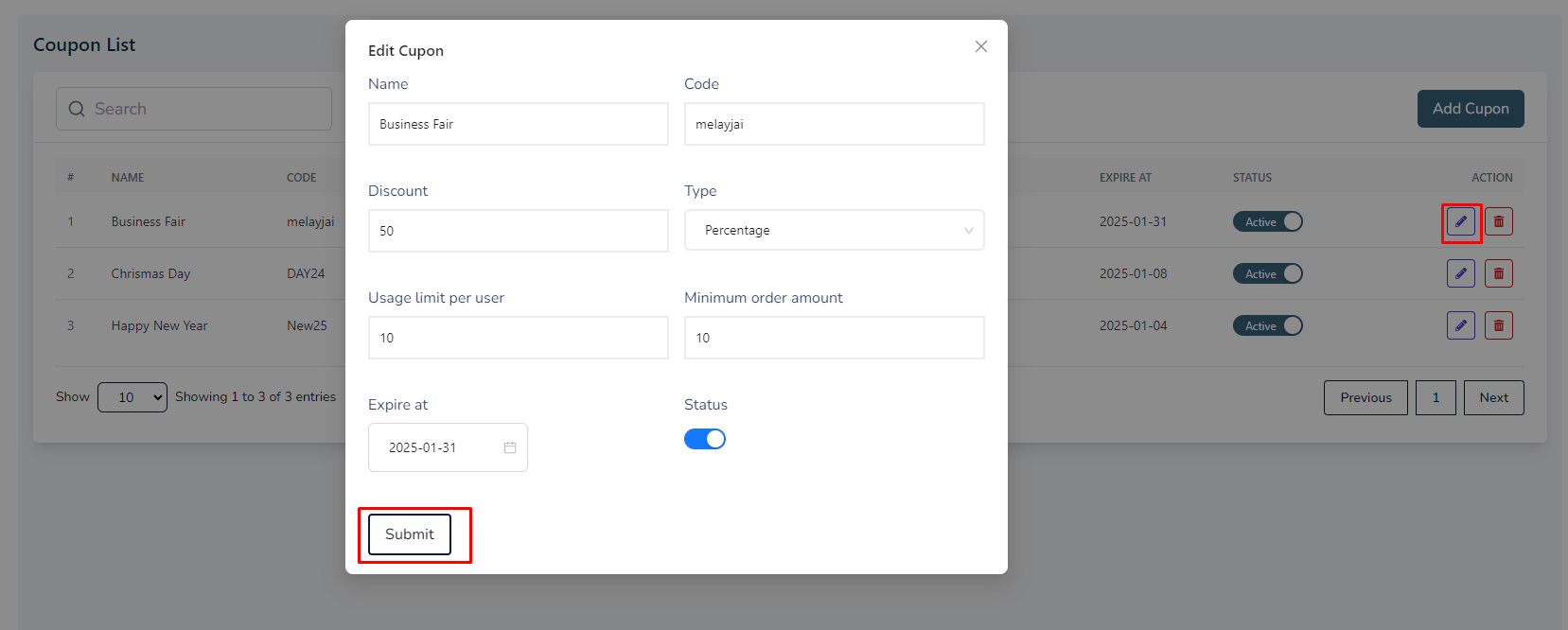The width and height of the screenshot is (1568, 630).
Task: Click the Business Fair name cell
Action: [x=149, y=221]
